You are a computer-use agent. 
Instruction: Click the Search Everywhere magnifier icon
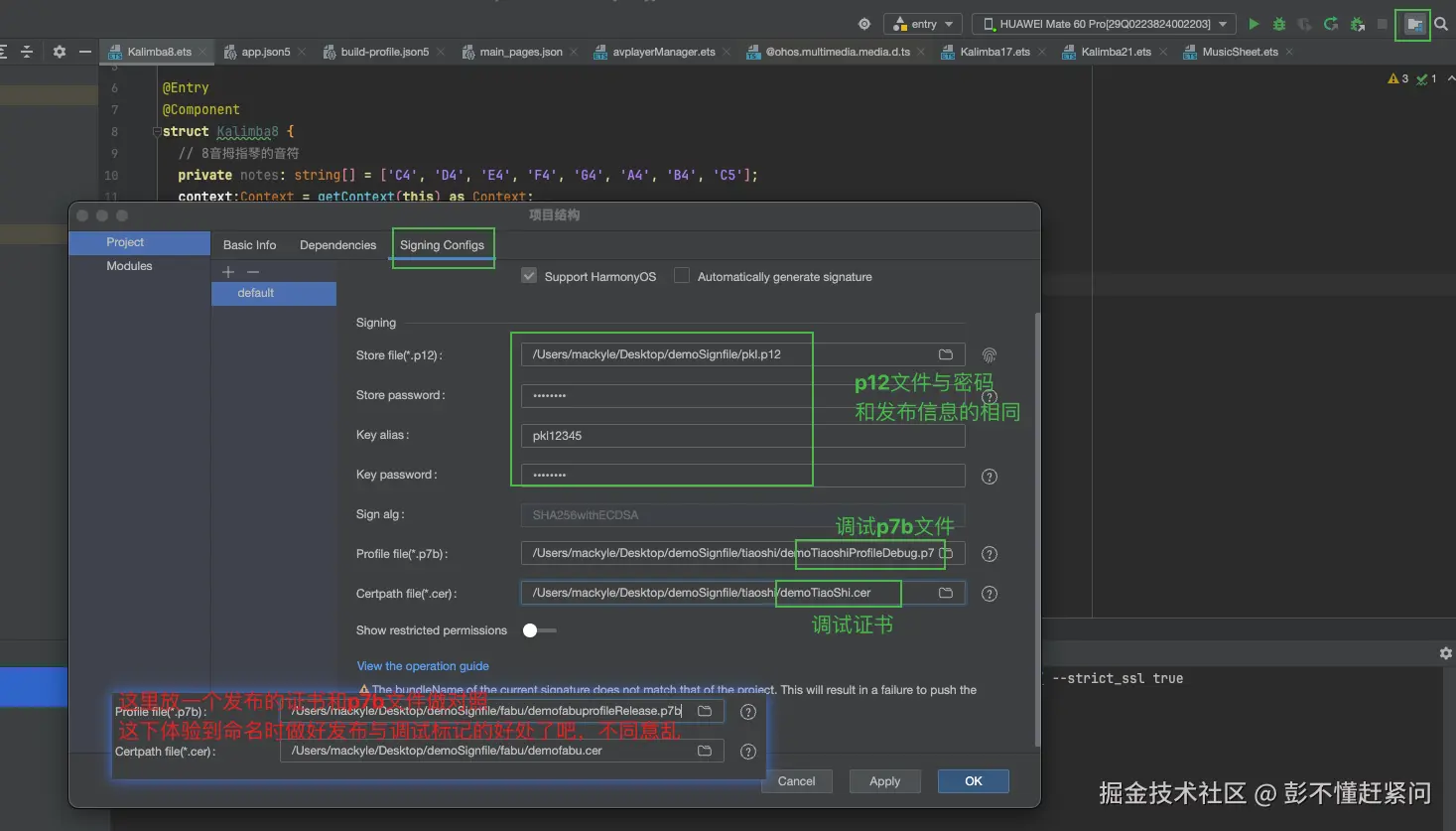pos(1441,24)
